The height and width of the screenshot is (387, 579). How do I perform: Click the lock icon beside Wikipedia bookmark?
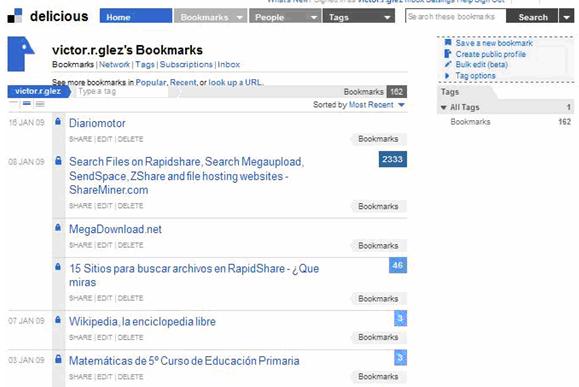tap(58, 319)
